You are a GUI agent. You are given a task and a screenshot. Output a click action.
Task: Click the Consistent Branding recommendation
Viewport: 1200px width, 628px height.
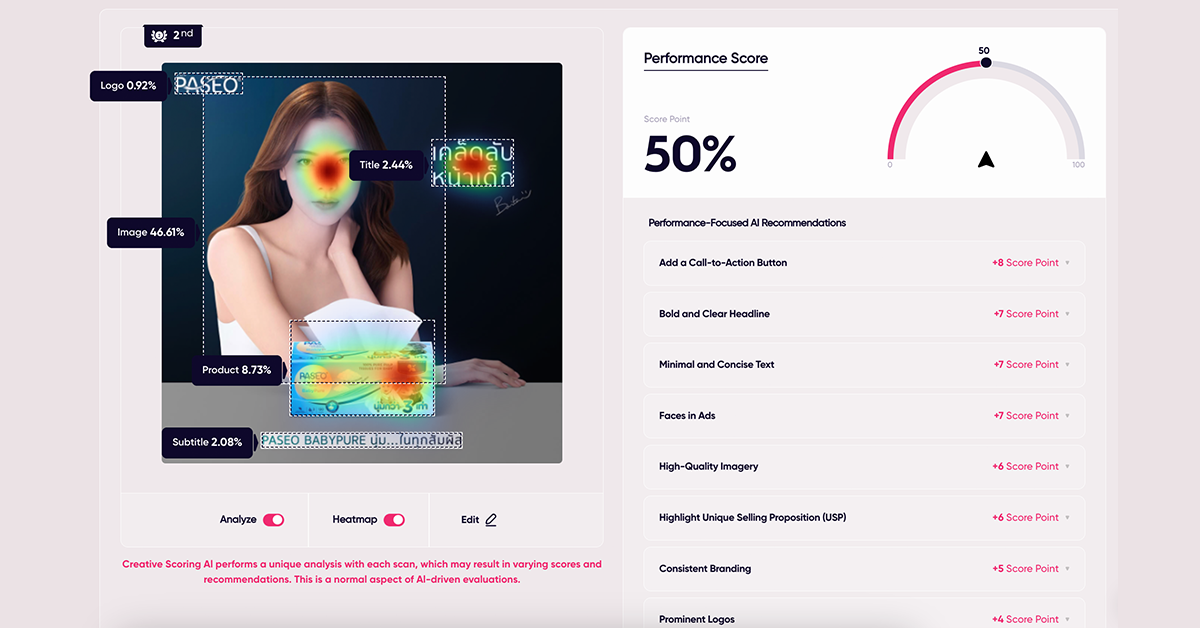click(864, 569)
